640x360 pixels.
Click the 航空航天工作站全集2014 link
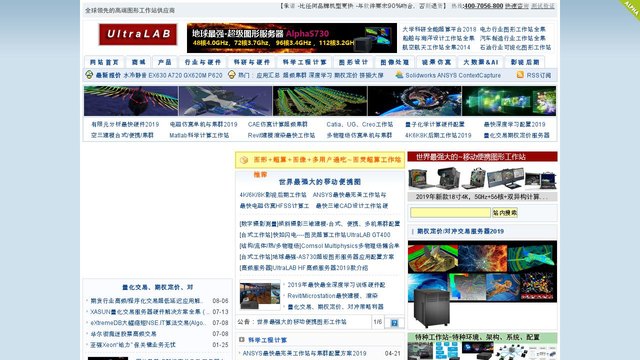[x=436, y=47]
